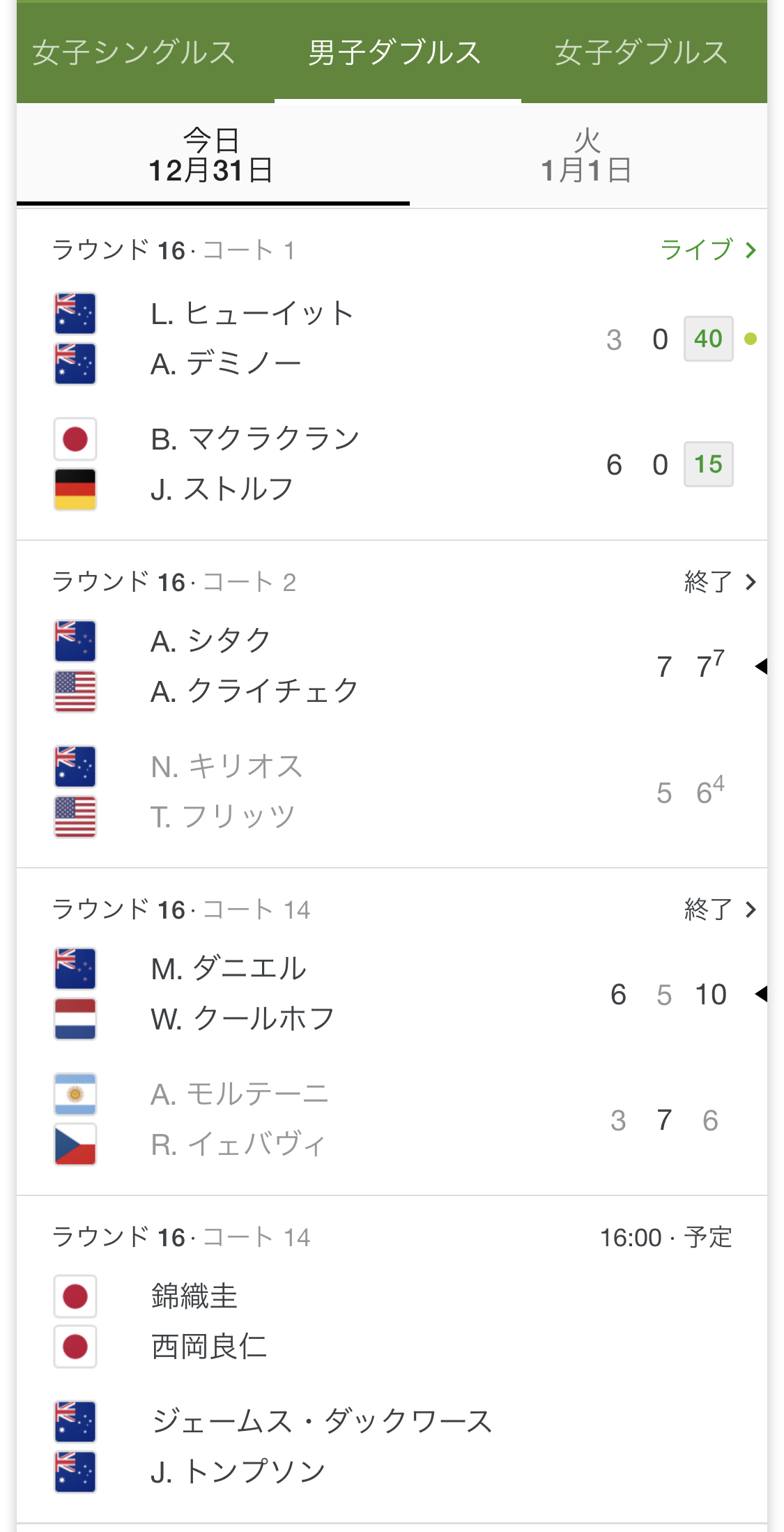Select the 今日 12月31日 date tab
This screenshot has height=1532, width=784.
[x=212, y=156]
